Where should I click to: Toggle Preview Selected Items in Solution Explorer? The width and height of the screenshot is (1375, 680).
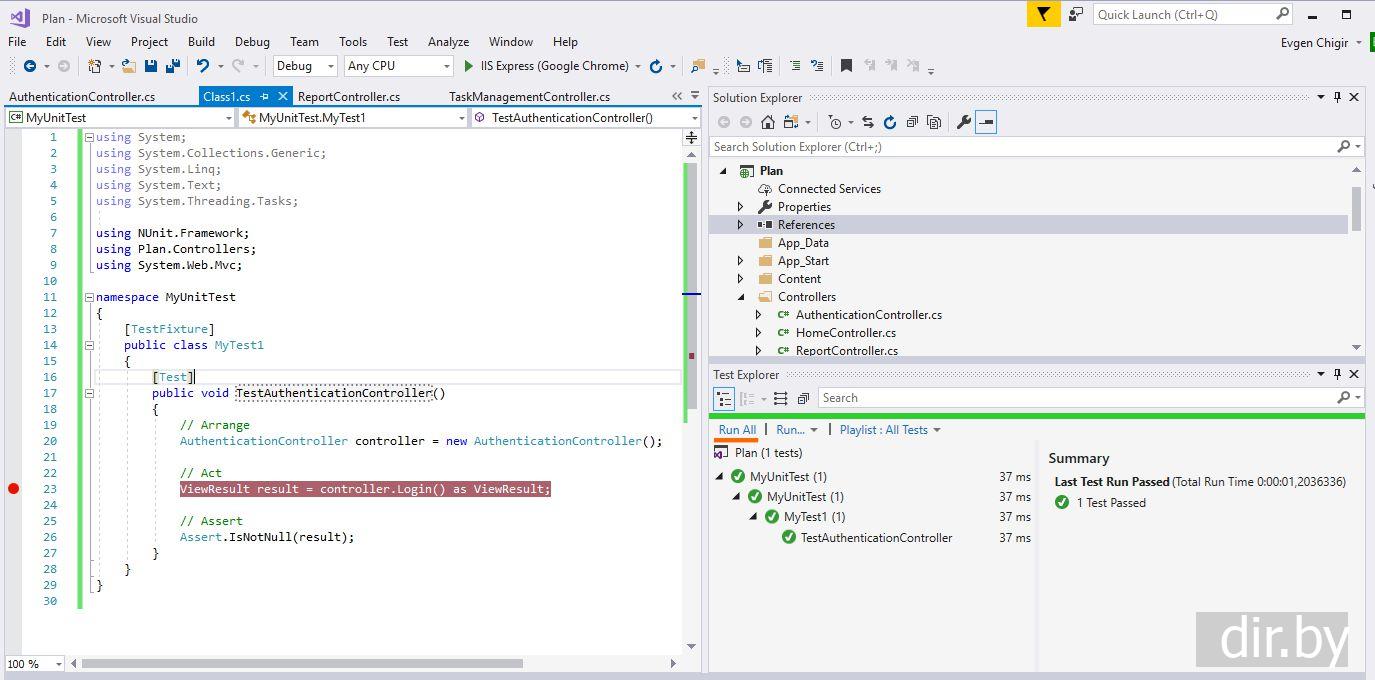(x=986, y=122)
